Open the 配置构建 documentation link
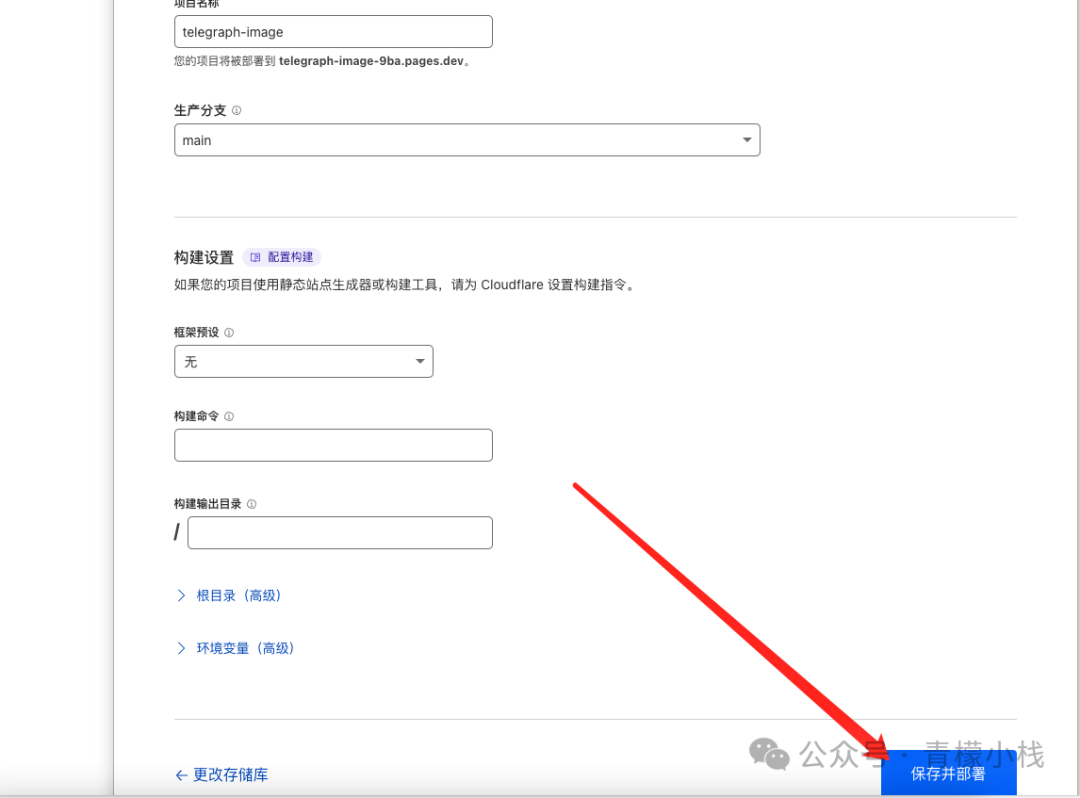Image resolution: width=1080 pixels, height=798 pixels. pyautogui.click(x=282, y=257)
